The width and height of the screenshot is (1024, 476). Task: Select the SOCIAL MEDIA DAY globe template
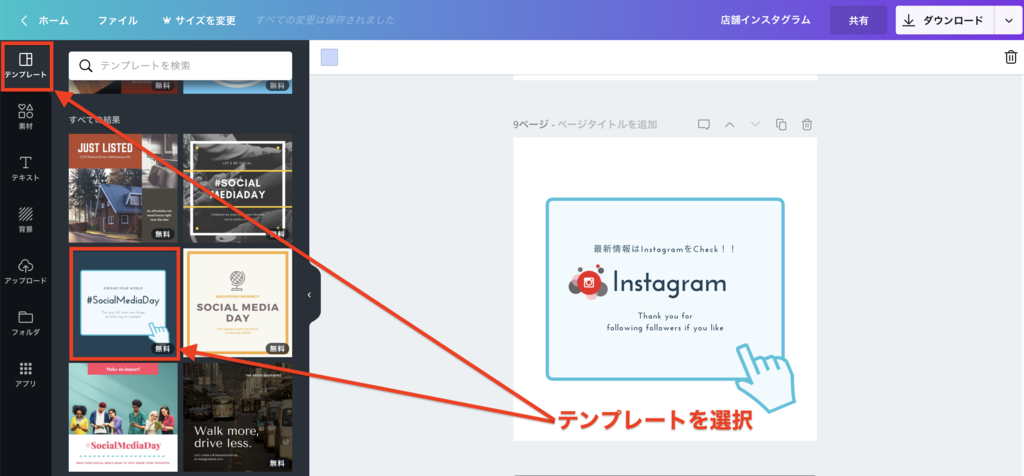coord(237,303)
